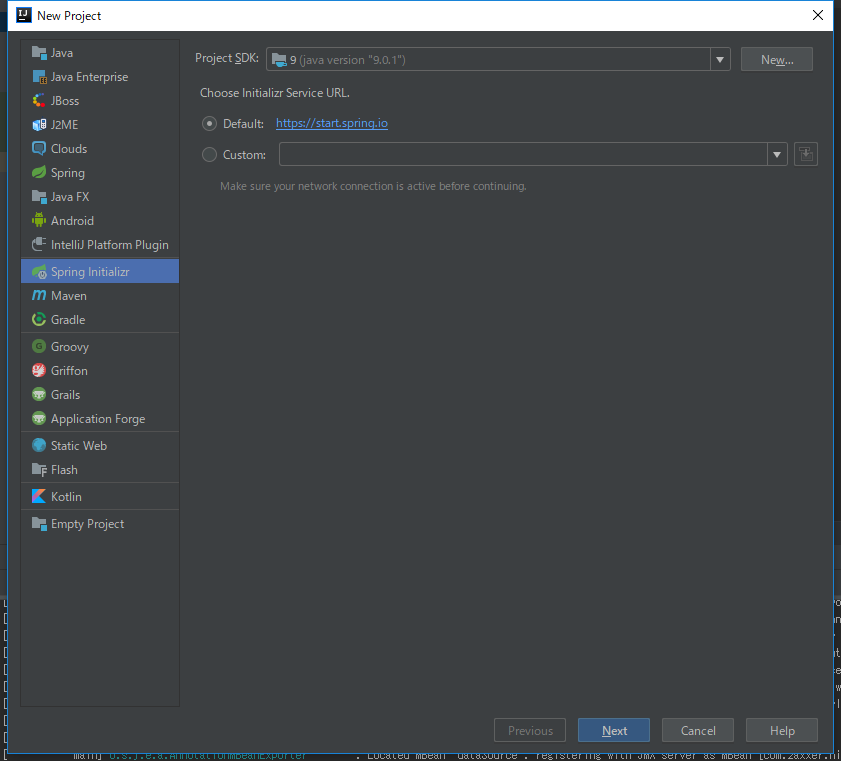Click the Maven m icon

point(39,295)
